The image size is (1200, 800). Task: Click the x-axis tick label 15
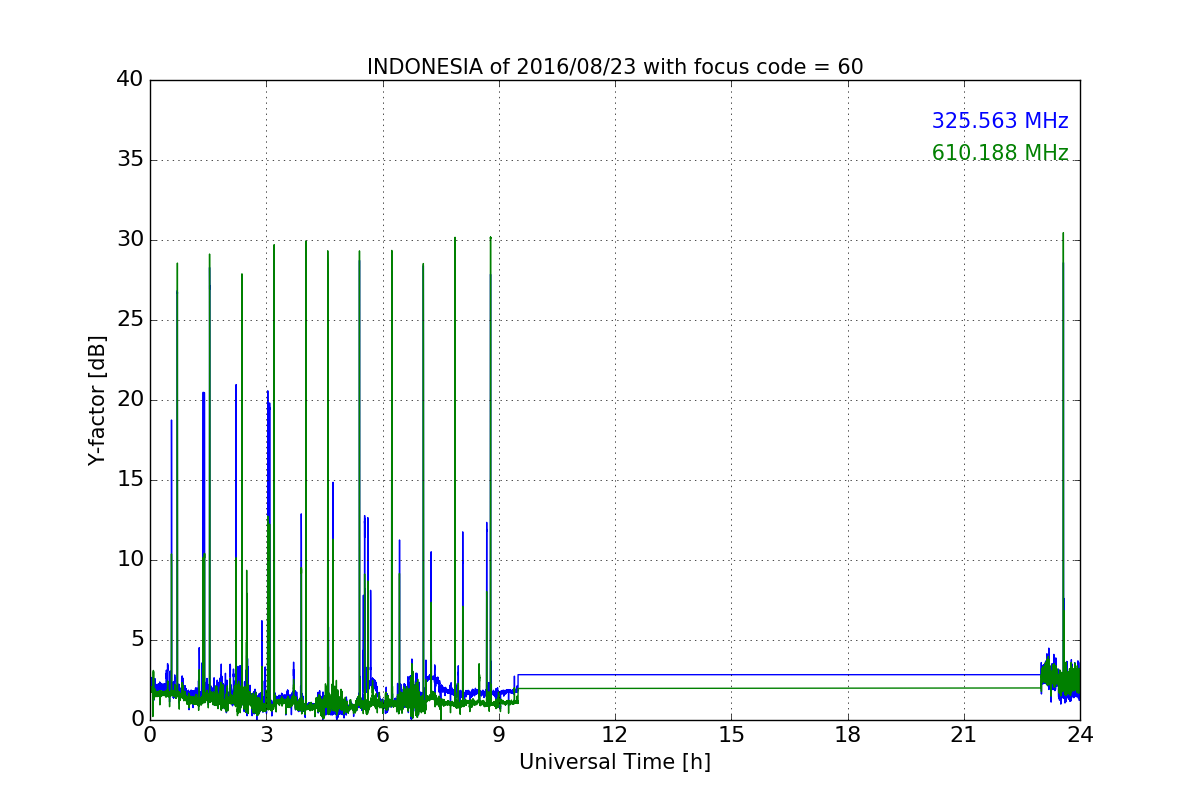coord(731,735)
